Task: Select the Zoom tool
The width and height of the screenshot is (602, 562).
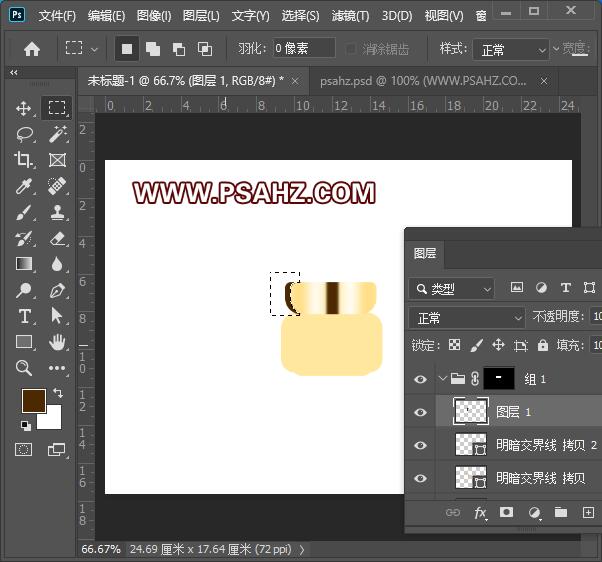Action: [x=24, y=368]
